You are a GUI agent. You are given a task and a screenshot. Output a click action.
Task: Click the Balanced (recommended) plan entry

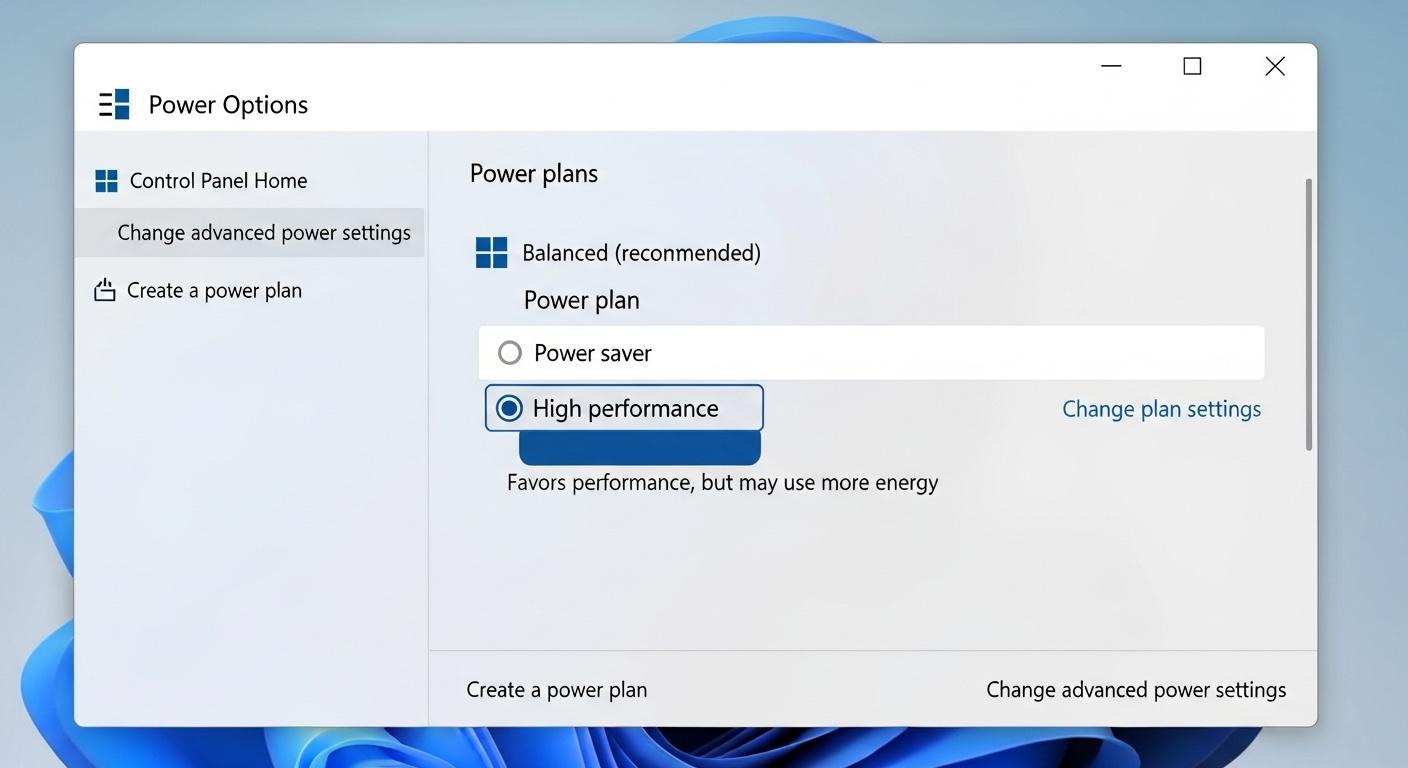(x=641, y=252)
